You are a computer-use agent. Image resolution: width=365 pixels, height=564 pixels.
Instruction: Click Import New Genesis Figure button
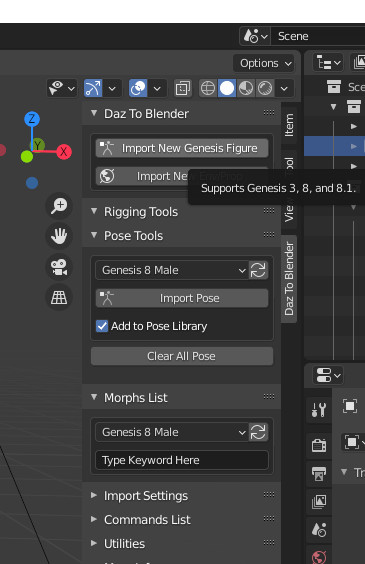coord(182,148)
